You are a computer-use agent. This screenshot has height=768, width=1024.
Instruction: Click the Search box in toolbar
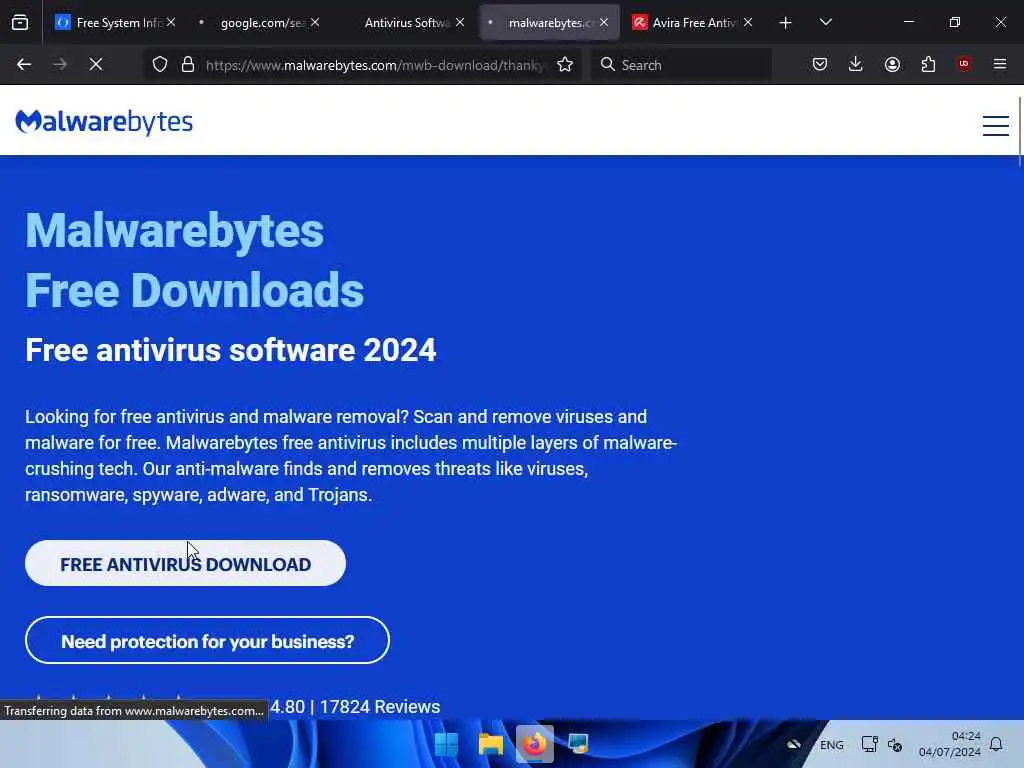click(681, 65)
